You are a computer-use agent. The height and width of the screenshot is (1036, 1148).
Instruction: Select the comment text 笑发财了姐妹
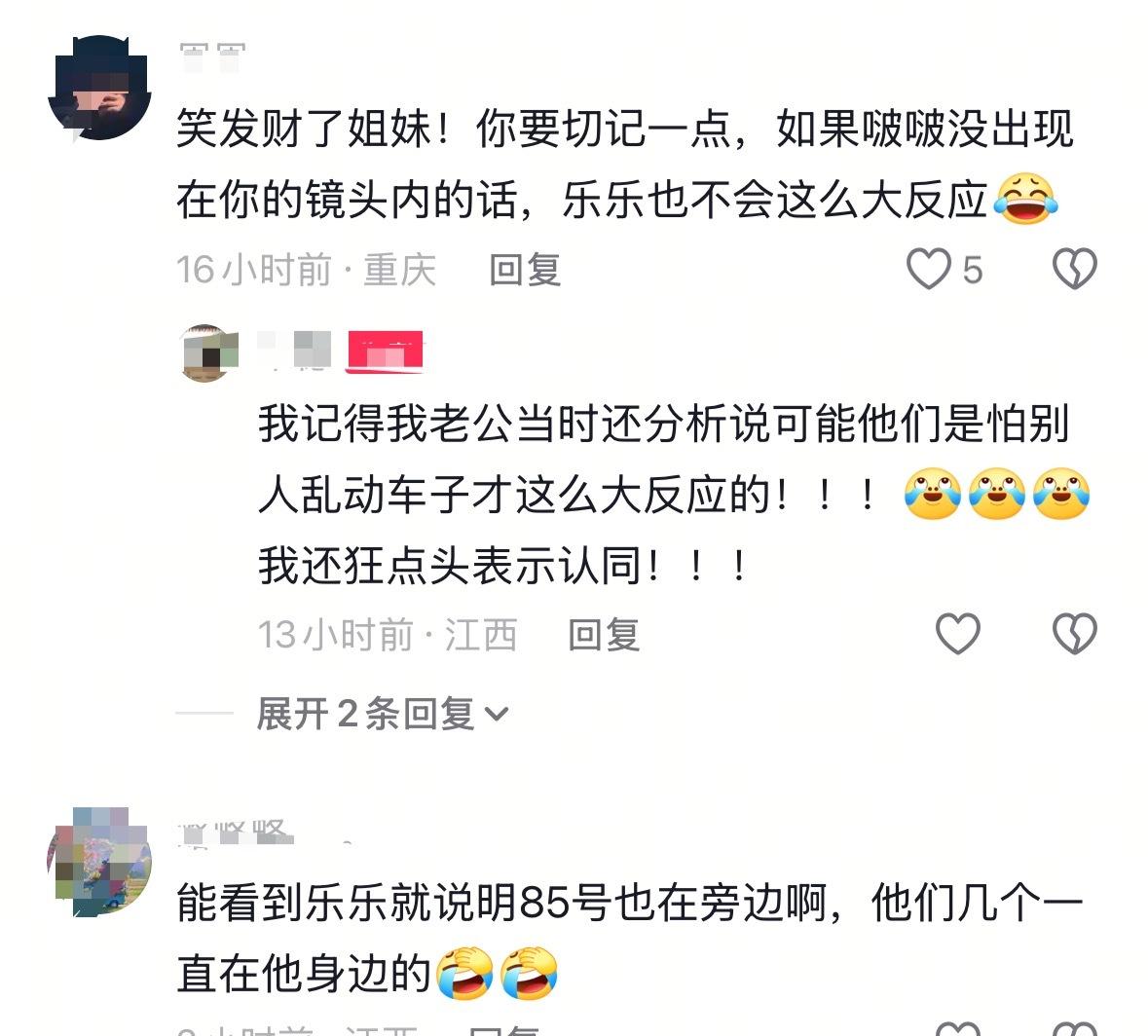point(304,129)
